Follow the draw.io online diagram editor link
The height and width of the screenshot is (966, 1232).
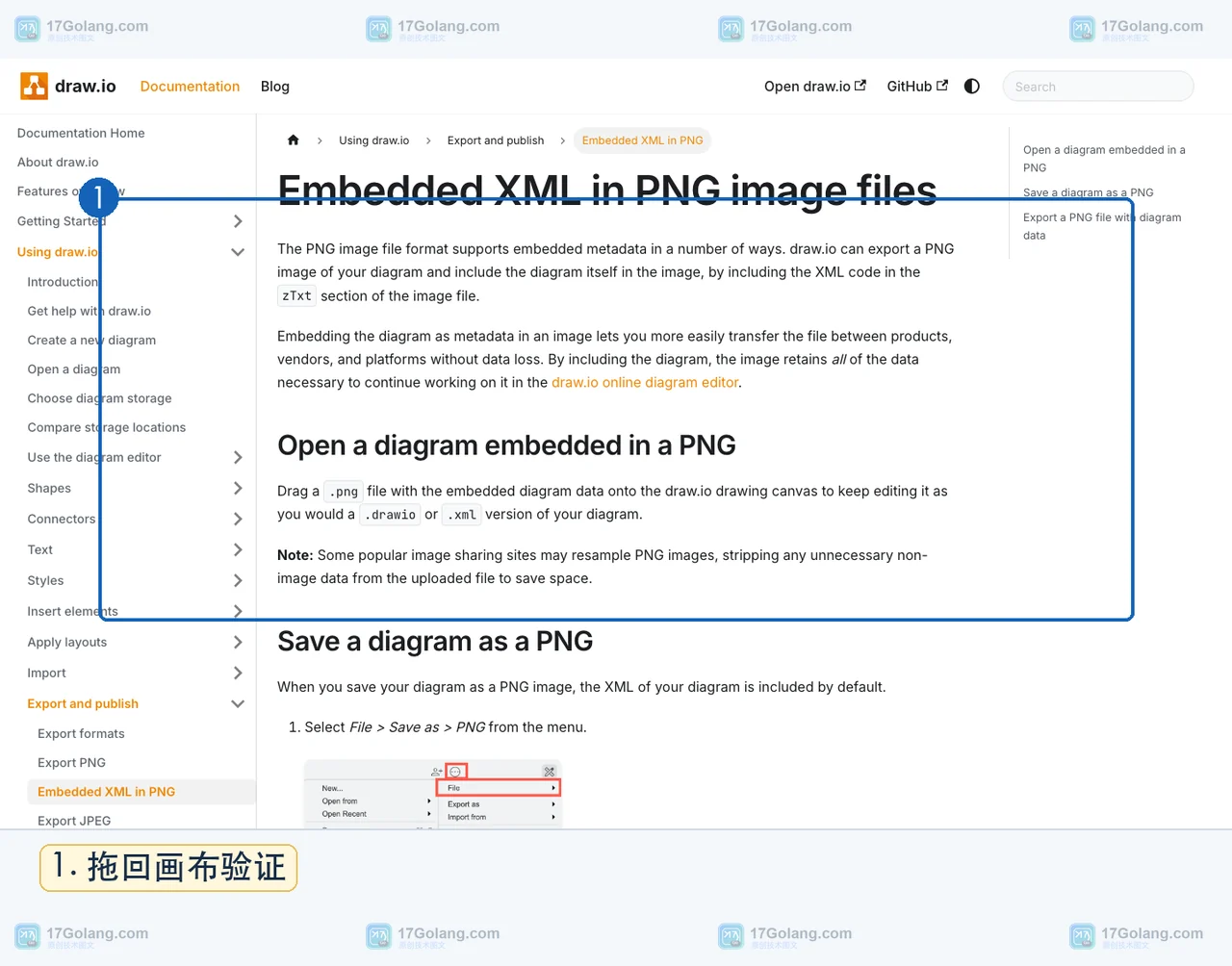pos(645,382)
